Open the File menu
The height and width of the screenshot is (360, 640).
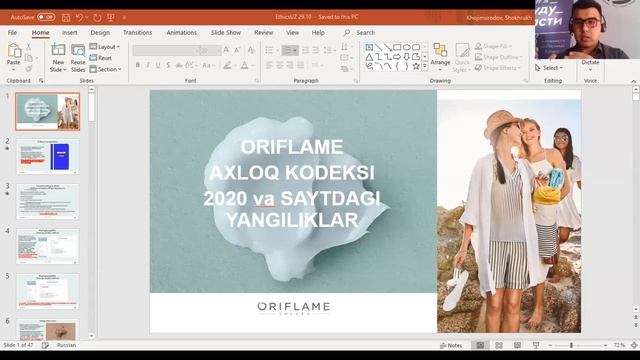[12, 32]
